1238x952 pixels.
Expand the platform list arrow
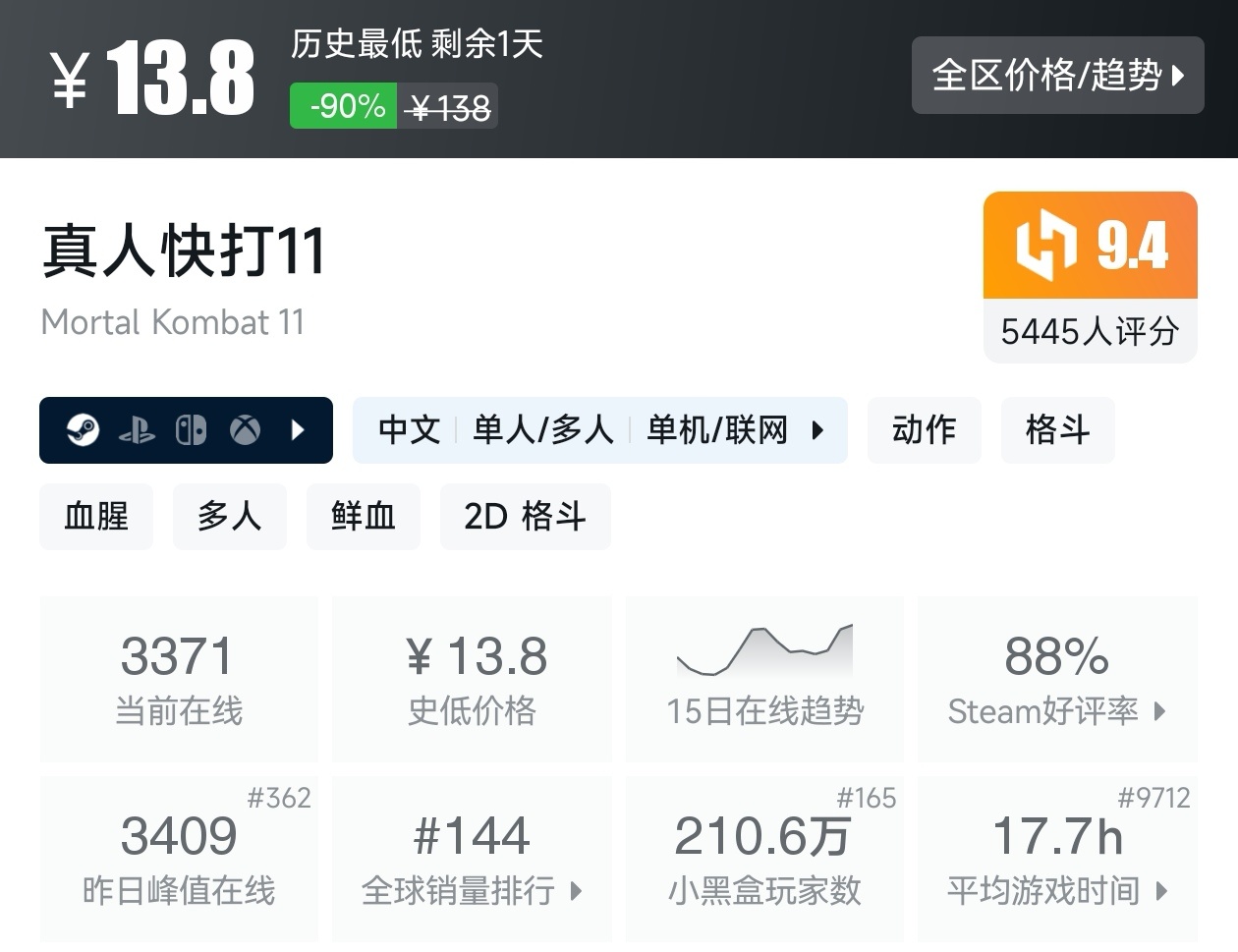click(298, 429)
